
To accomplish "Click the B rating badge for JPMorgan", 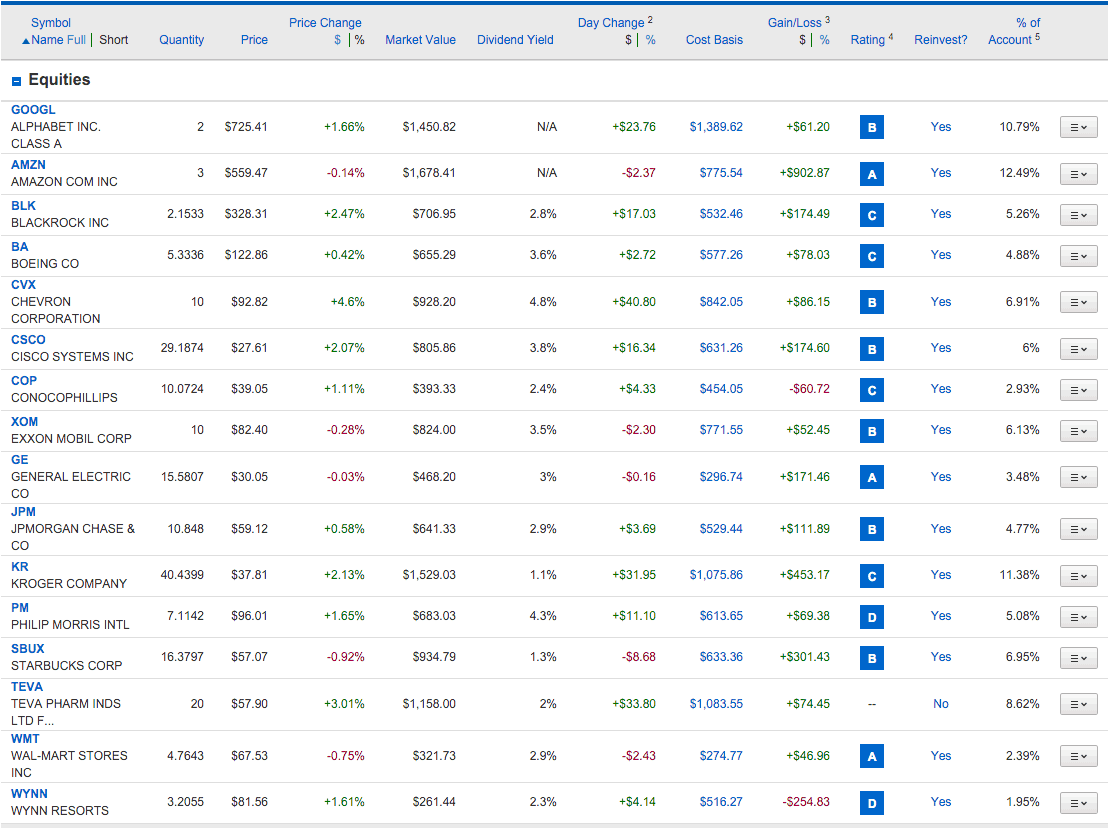I will 872,529.
